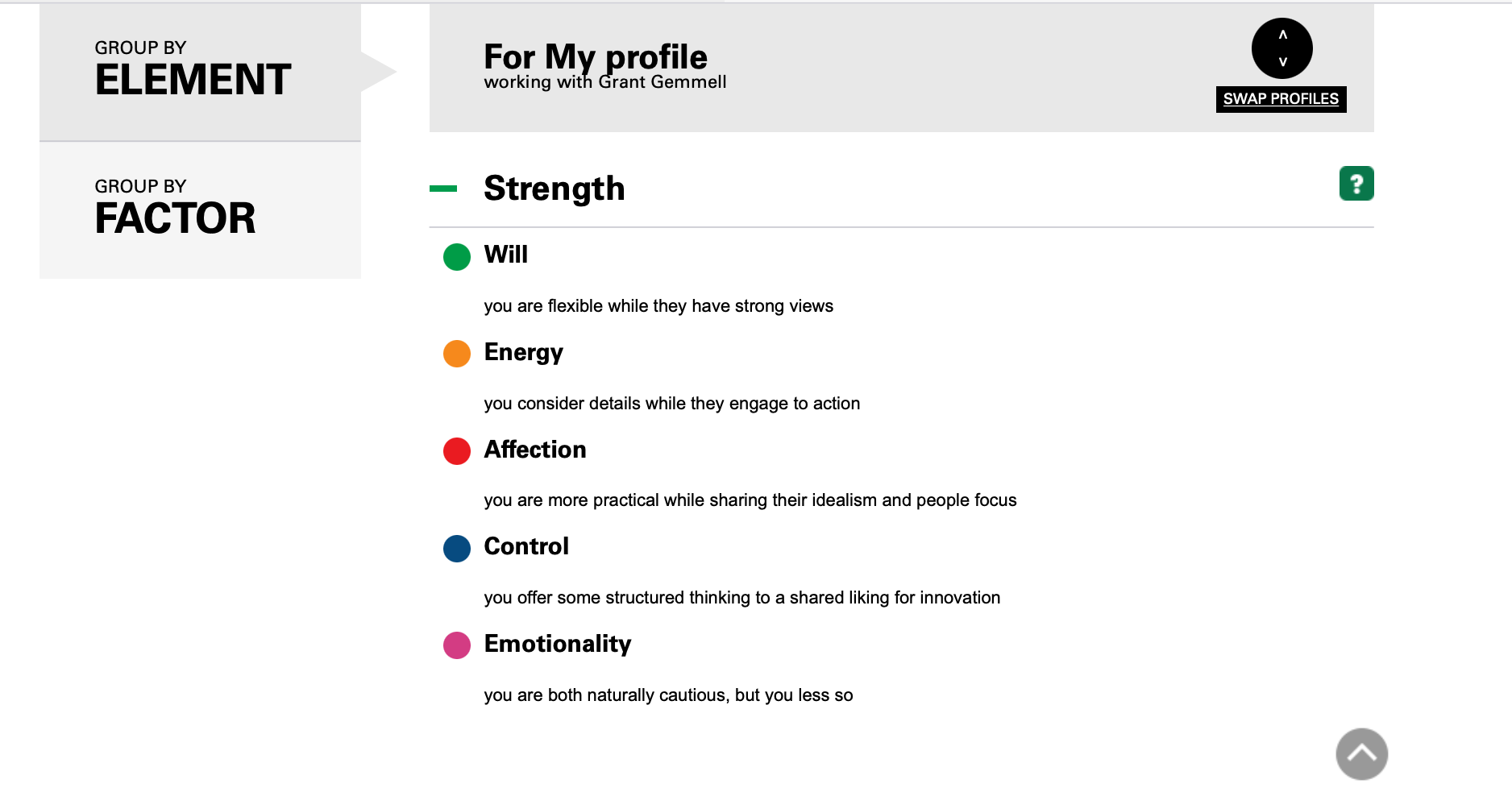Click the Control factor heading
The height and width of the screenshot is (788, 1512).
pyautogui.click(x=526, y=546)
